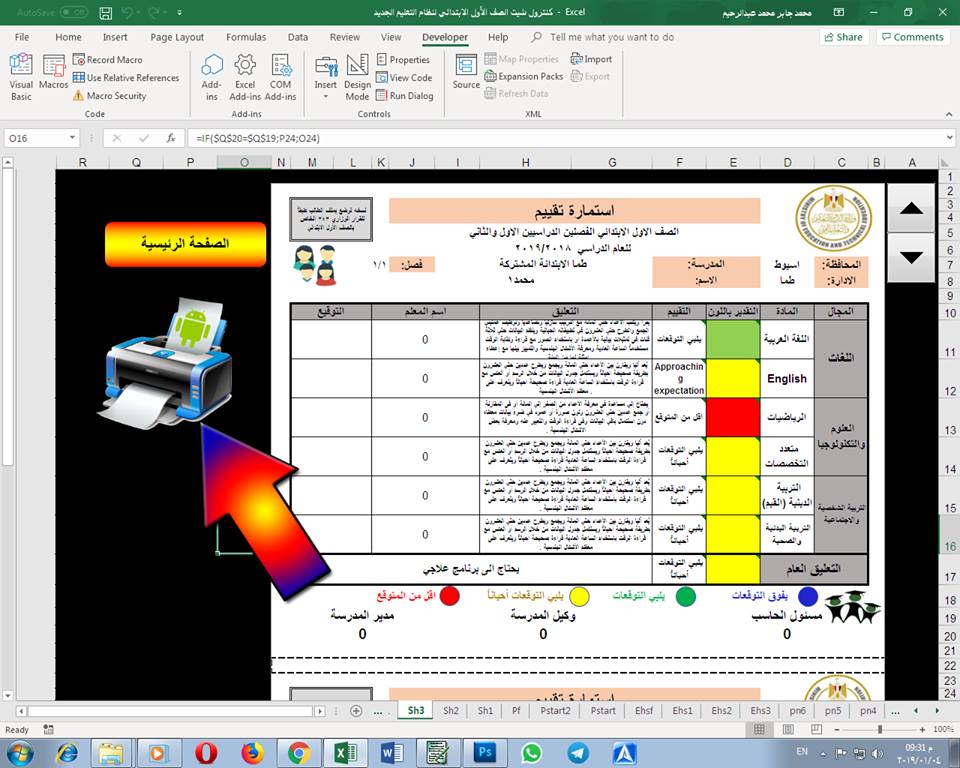Open the Review tab

[345, 37]
